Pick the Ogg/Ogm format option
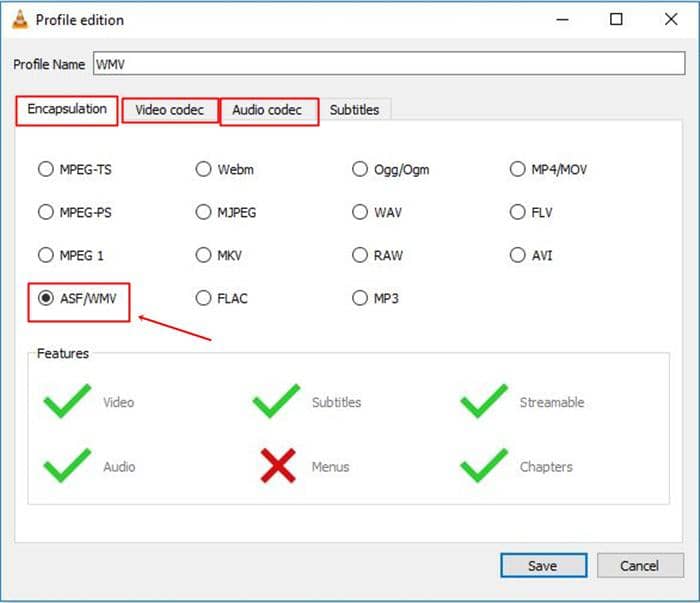The image size is (700, 603). (360, 169)
